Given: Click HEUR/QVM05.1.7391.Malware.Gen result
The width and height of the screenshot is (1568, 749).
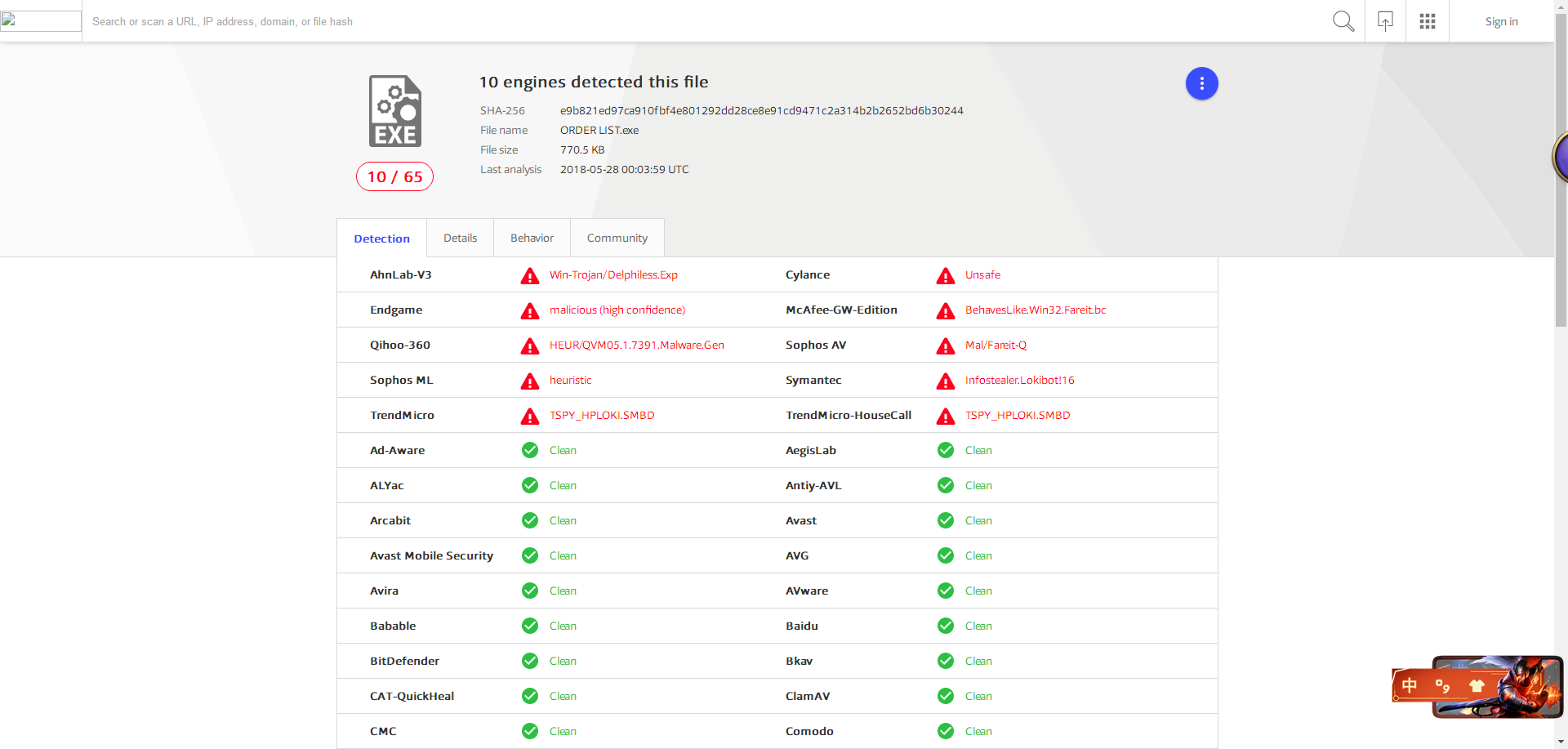Looking at the screenshot, I should click(x=636, y=345).
